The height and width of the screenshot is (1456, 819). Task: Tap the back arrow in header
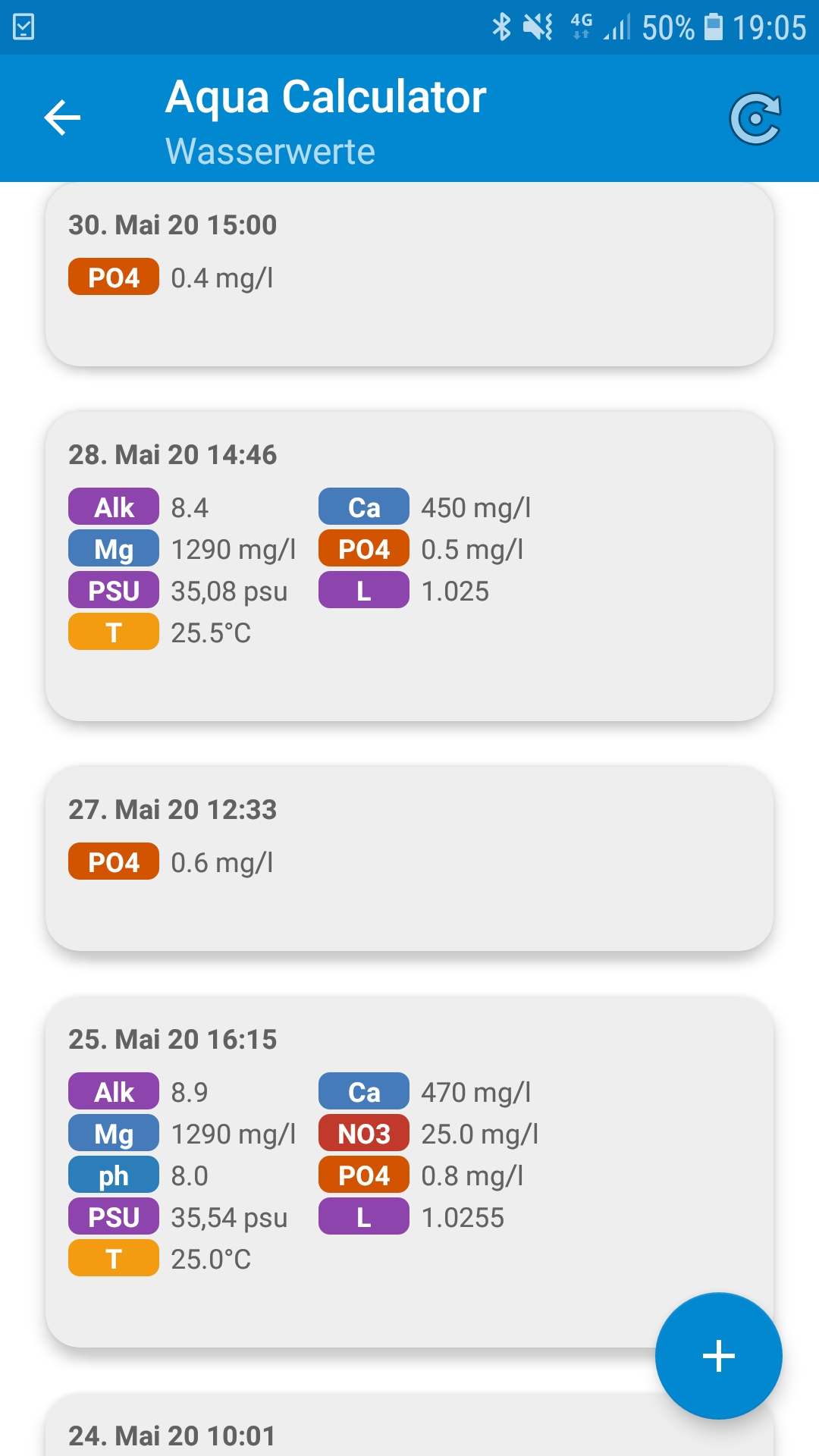pyautogui.click(x=62, y=118)
